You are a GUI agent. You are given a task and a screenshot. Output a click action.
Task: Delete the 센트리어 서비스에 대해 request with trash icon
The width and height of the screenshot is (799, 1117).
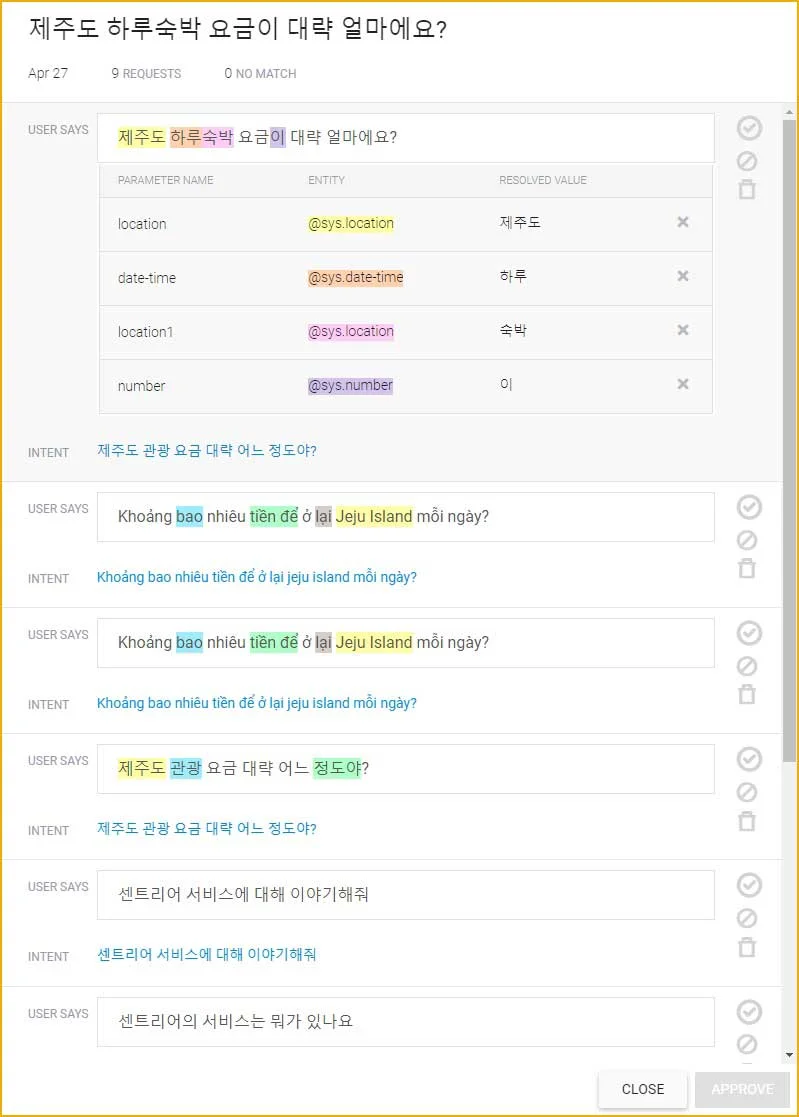coord(747,947)
